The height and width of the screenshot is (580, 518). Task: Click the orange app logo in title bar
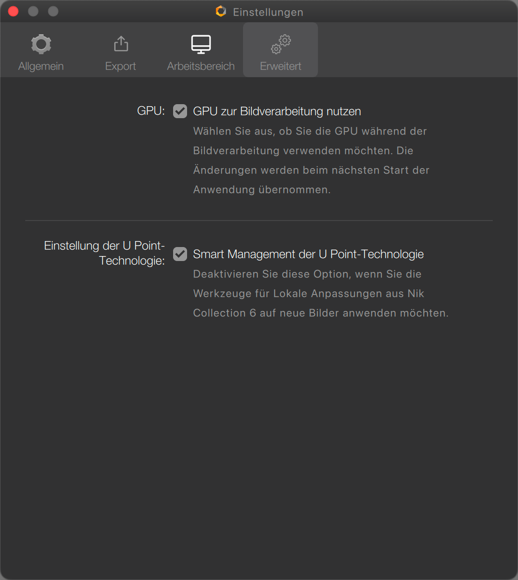[221, 11]
